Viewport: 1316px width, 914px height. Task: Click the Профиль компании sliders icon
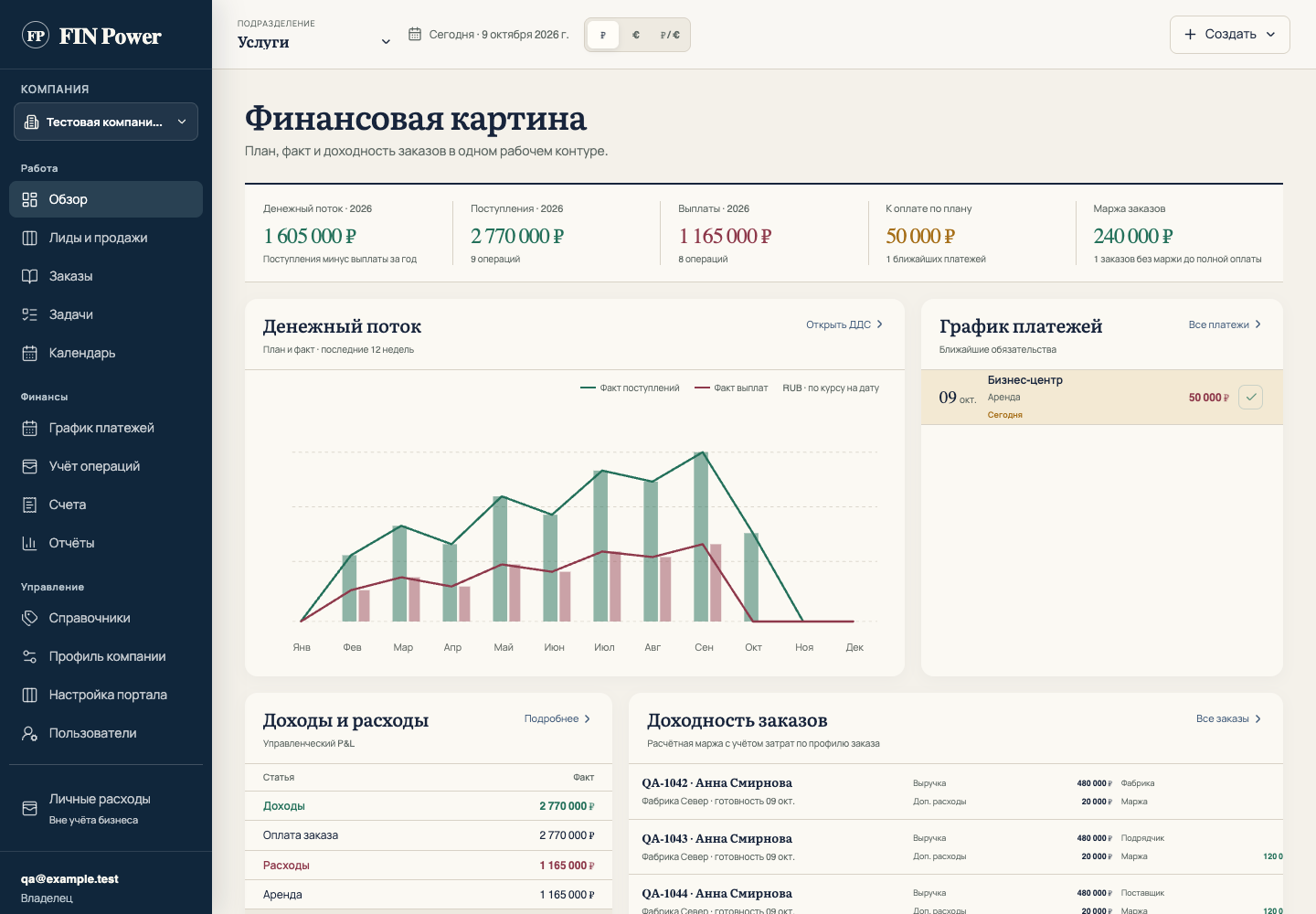[x=30, y=656]
